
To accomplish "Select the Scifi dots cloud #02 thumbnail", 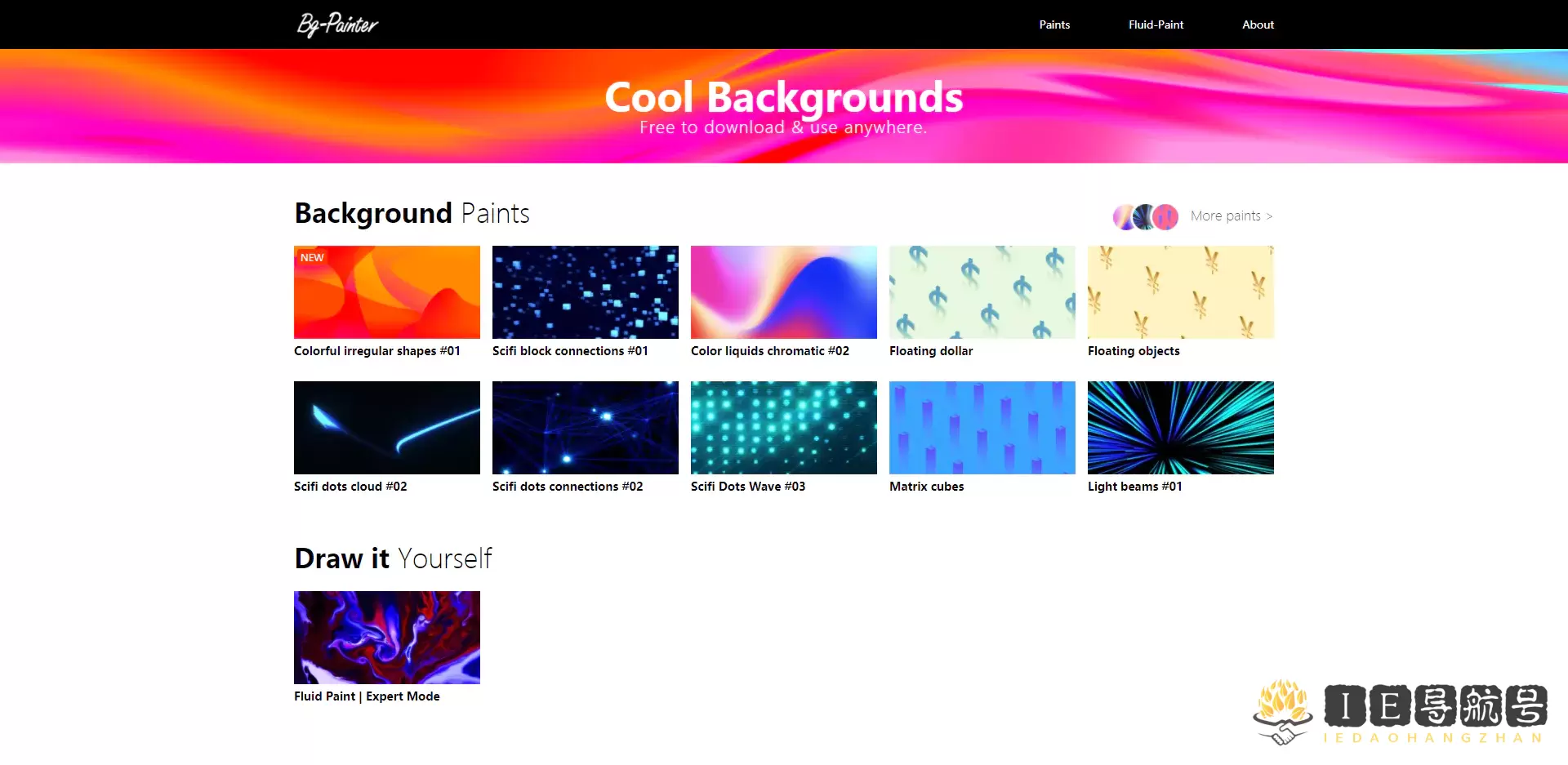I will coord(387,428).
